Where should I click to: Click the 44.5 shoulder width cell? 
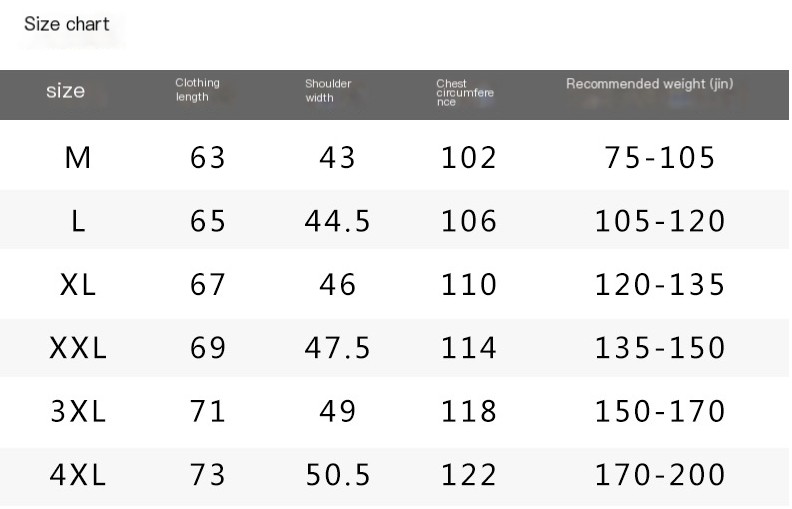click(x=337, y=221)
